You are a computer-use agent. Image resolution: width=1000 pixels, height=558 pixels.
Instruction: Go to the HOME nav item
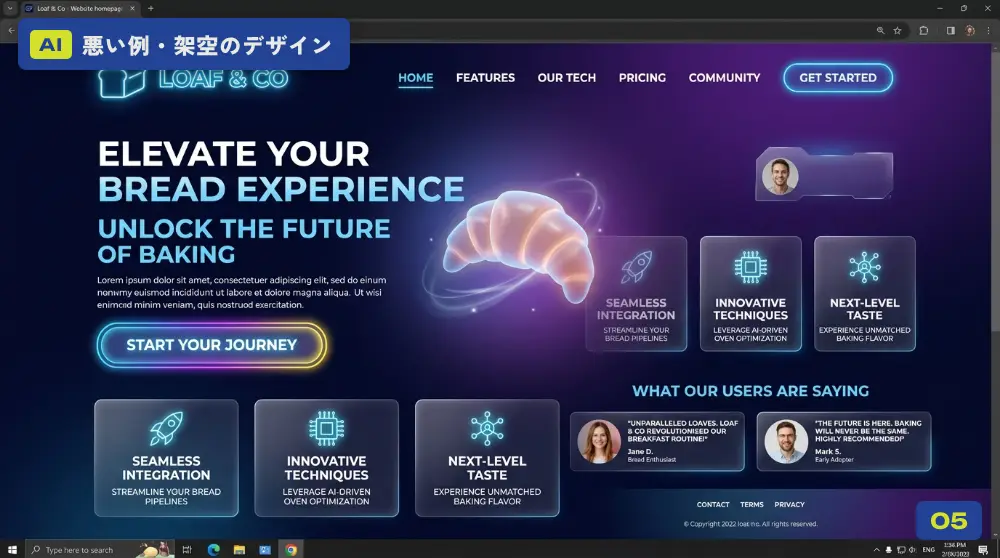pos(416,78)
